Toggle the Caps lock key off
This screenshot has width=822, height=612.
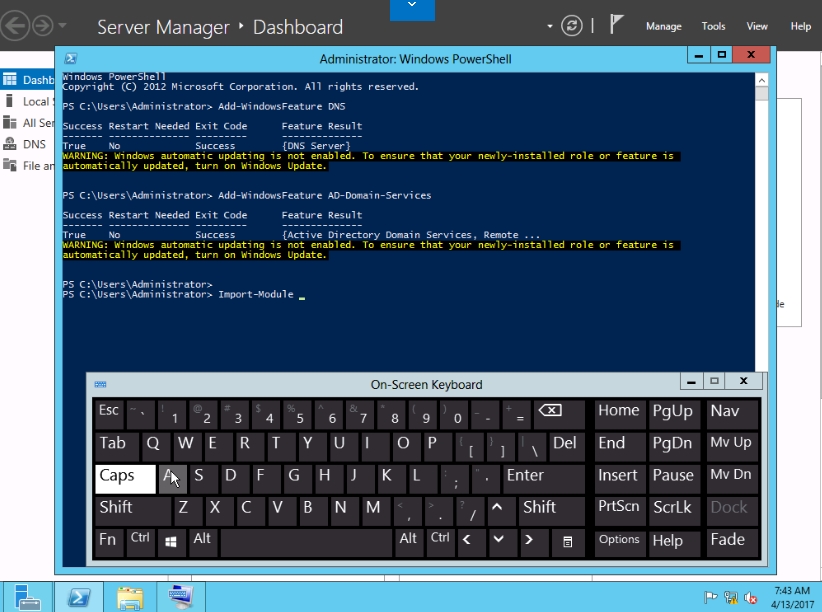tap(125, 476)
